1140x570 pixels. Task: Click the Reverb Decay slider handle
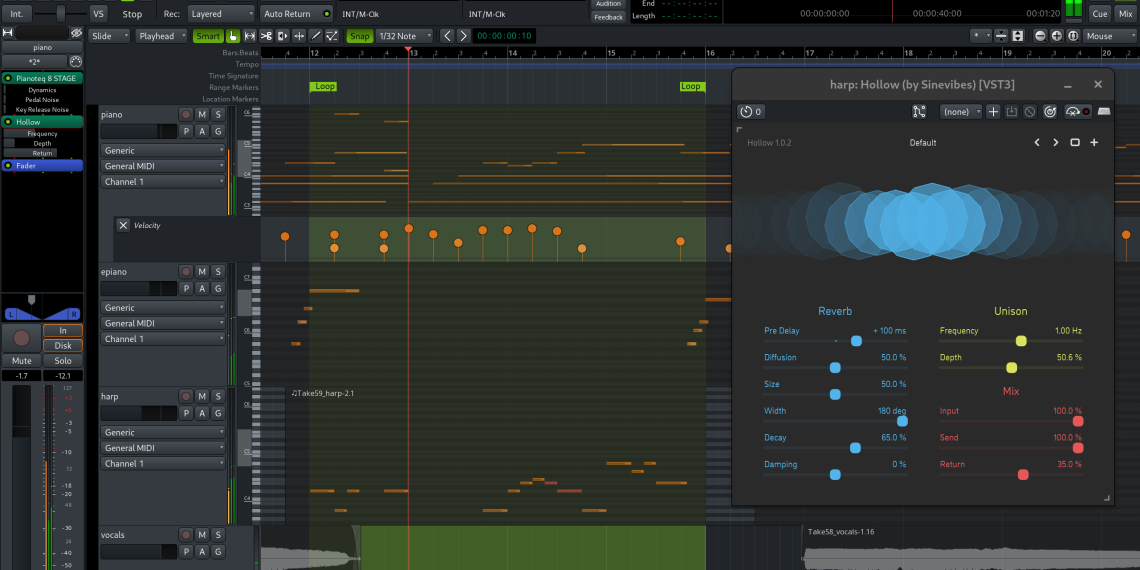(855, 448)
